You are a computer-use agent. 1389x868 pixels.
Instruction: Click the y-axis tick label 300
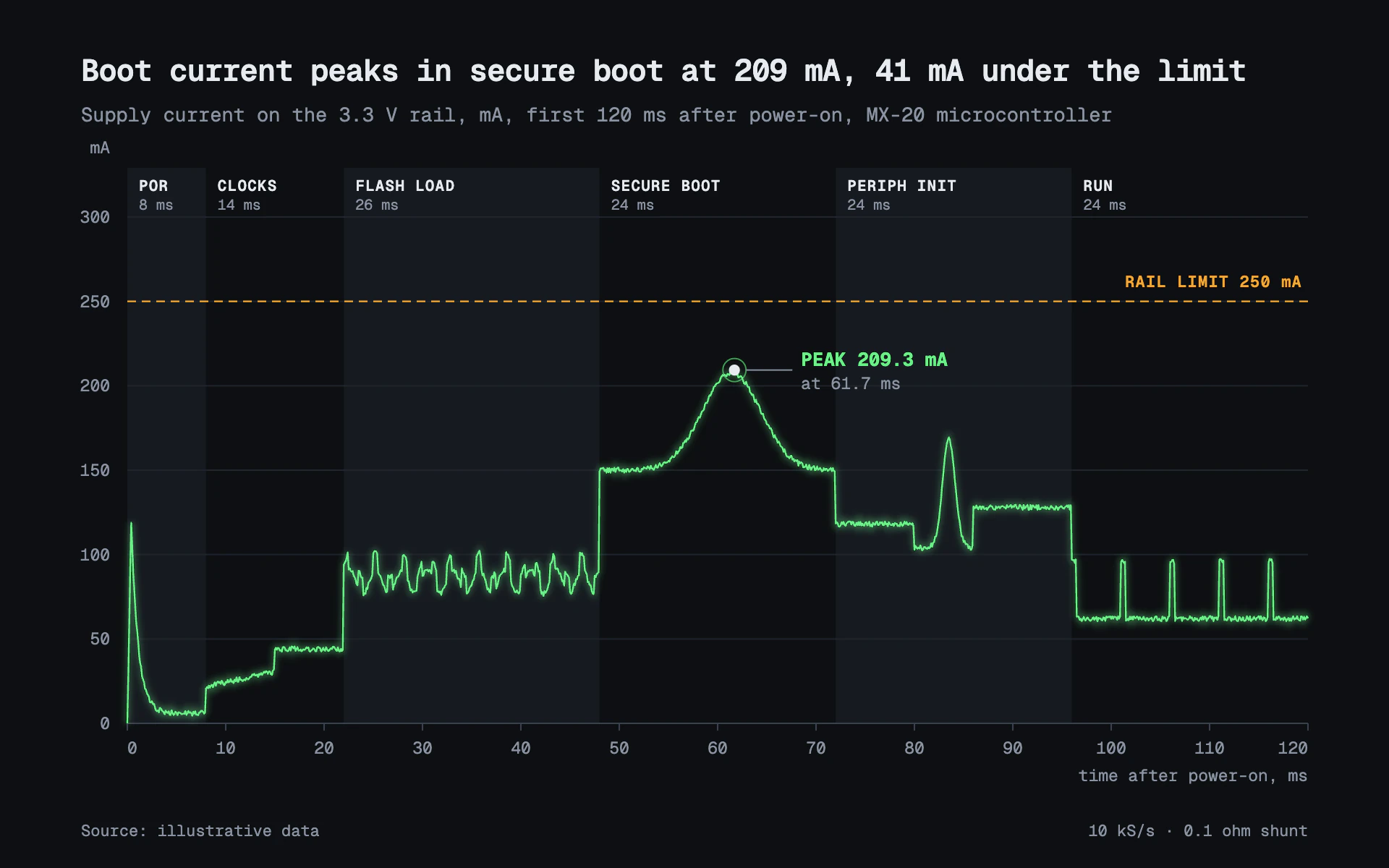pos(95,217)
